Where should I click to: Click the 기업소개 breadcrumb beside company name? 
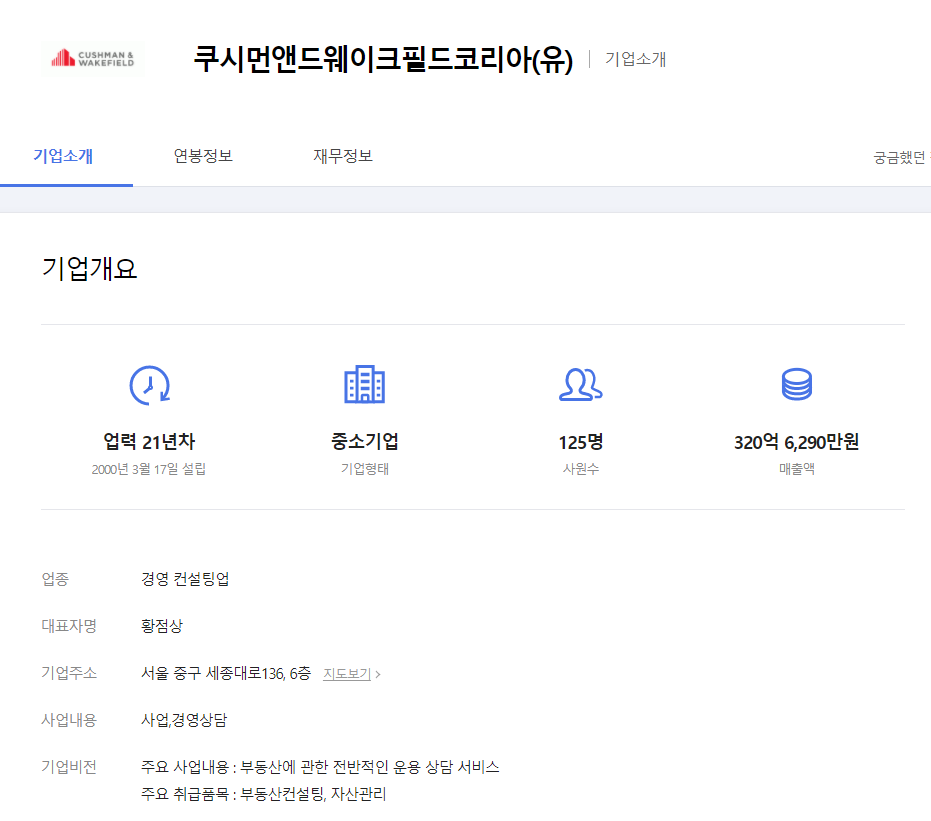tap(635, 59)
